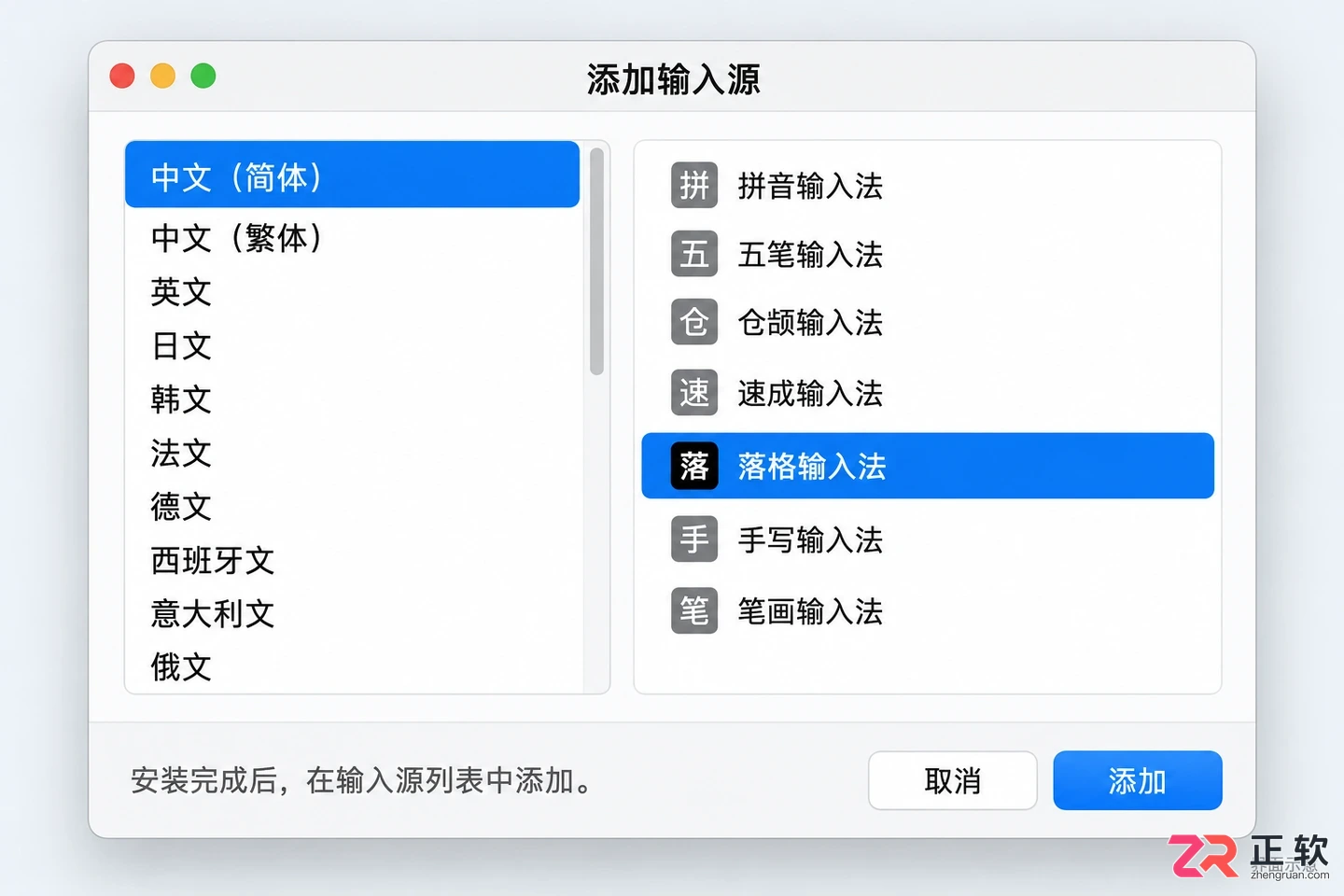Minimize the window with the yellow button
The image size is (1344, 896).
(163, 76)
